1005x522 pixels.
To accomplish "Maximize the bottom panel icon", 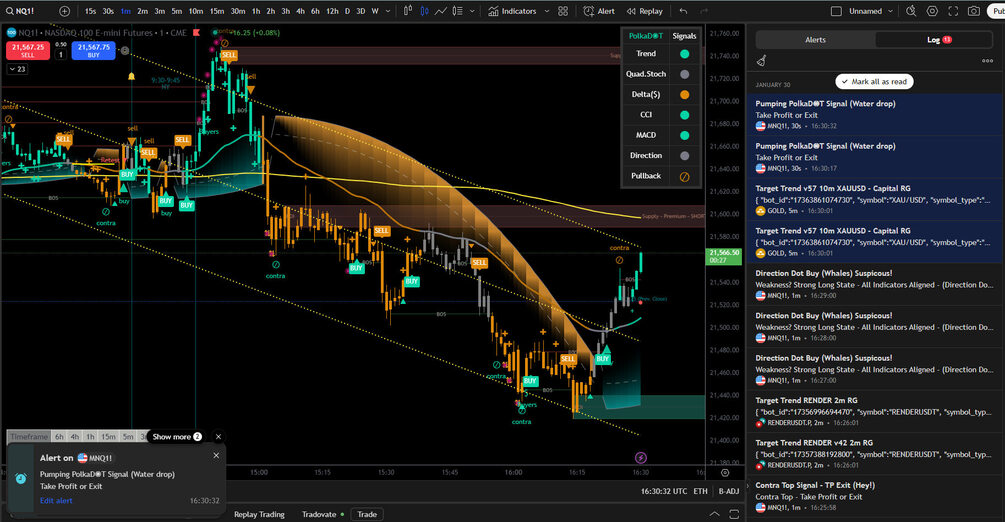I will tap(734, 514).
